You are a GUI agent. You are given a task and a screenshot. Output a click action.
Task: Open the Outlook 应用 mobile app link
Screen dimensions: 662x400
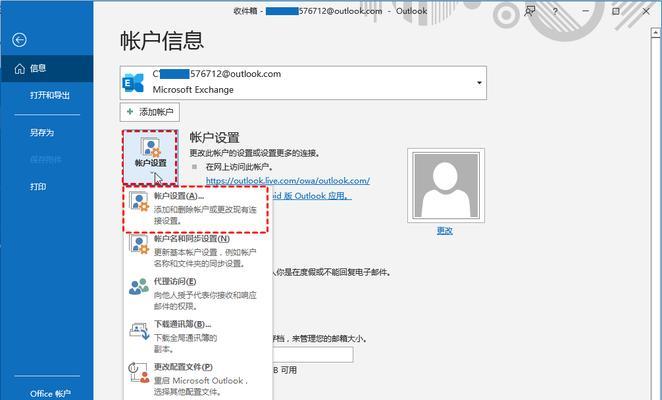click(x=312, y=196)
